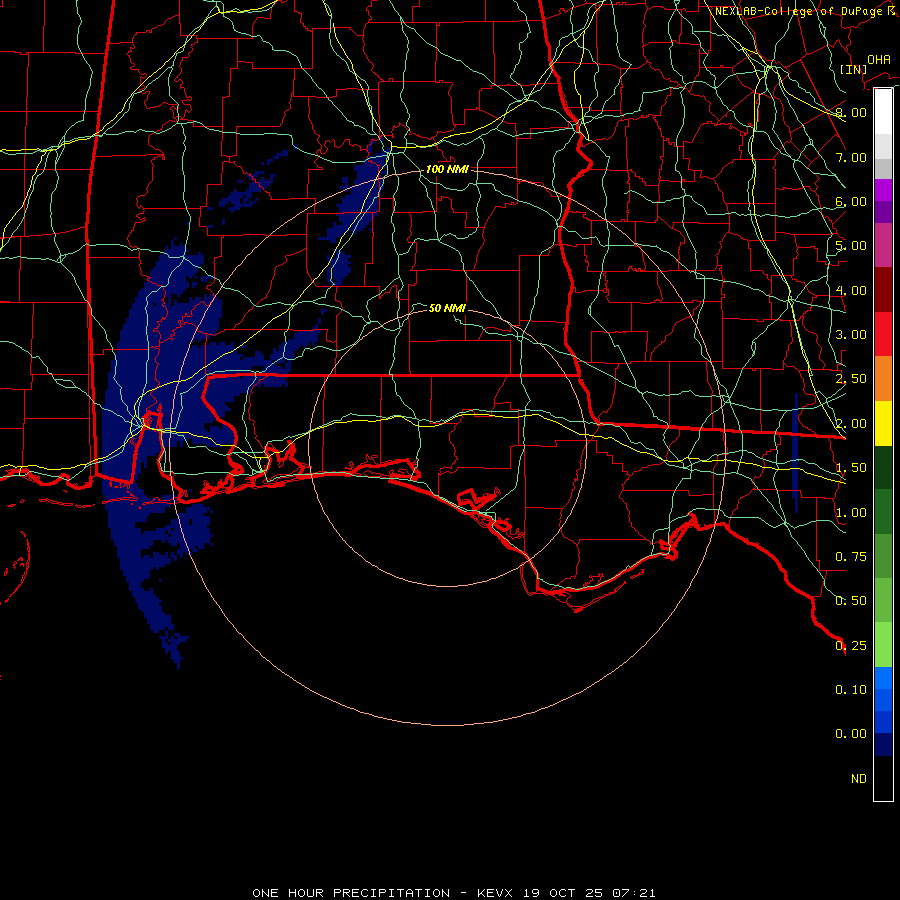The width and height of the screenshot is (900, 900).
Task: Click the 7.00 legend value
Action: pos(851,157)
